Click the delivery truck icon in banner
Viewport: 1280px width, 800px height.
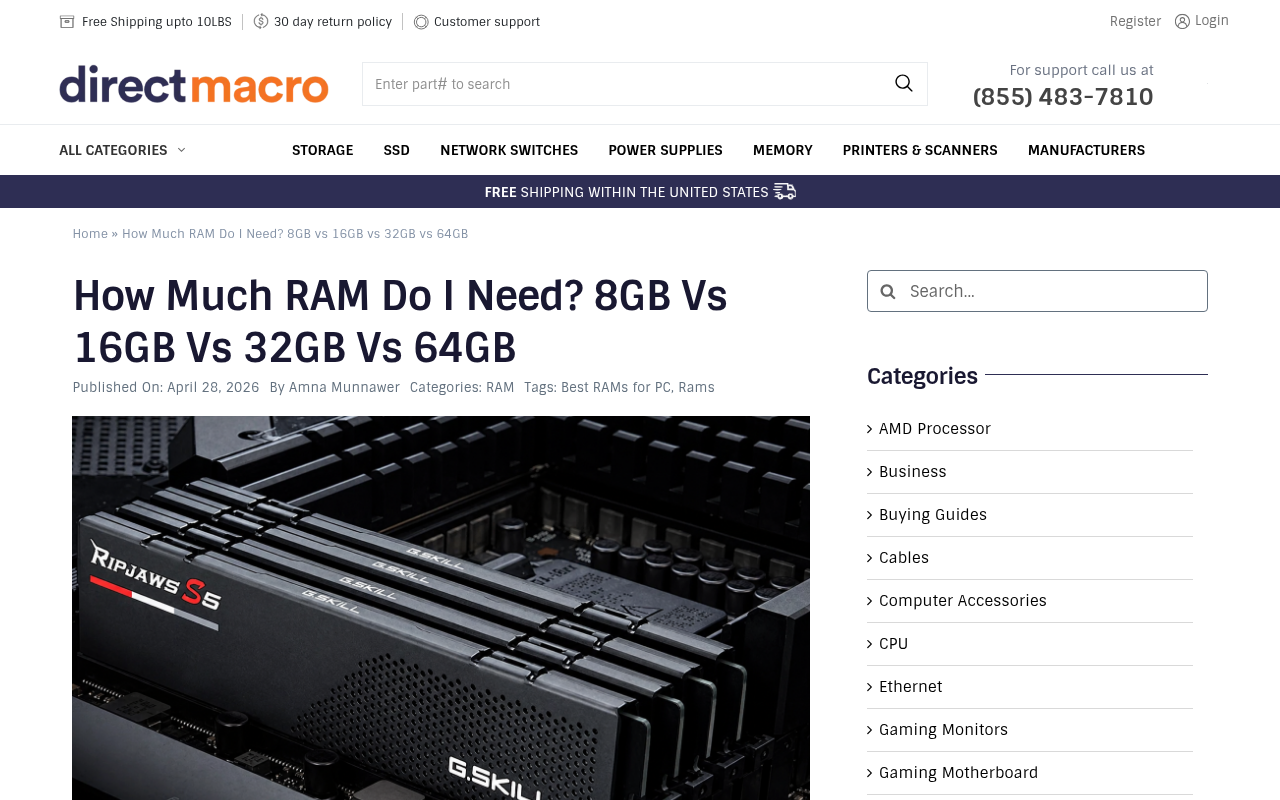[785, 191]
